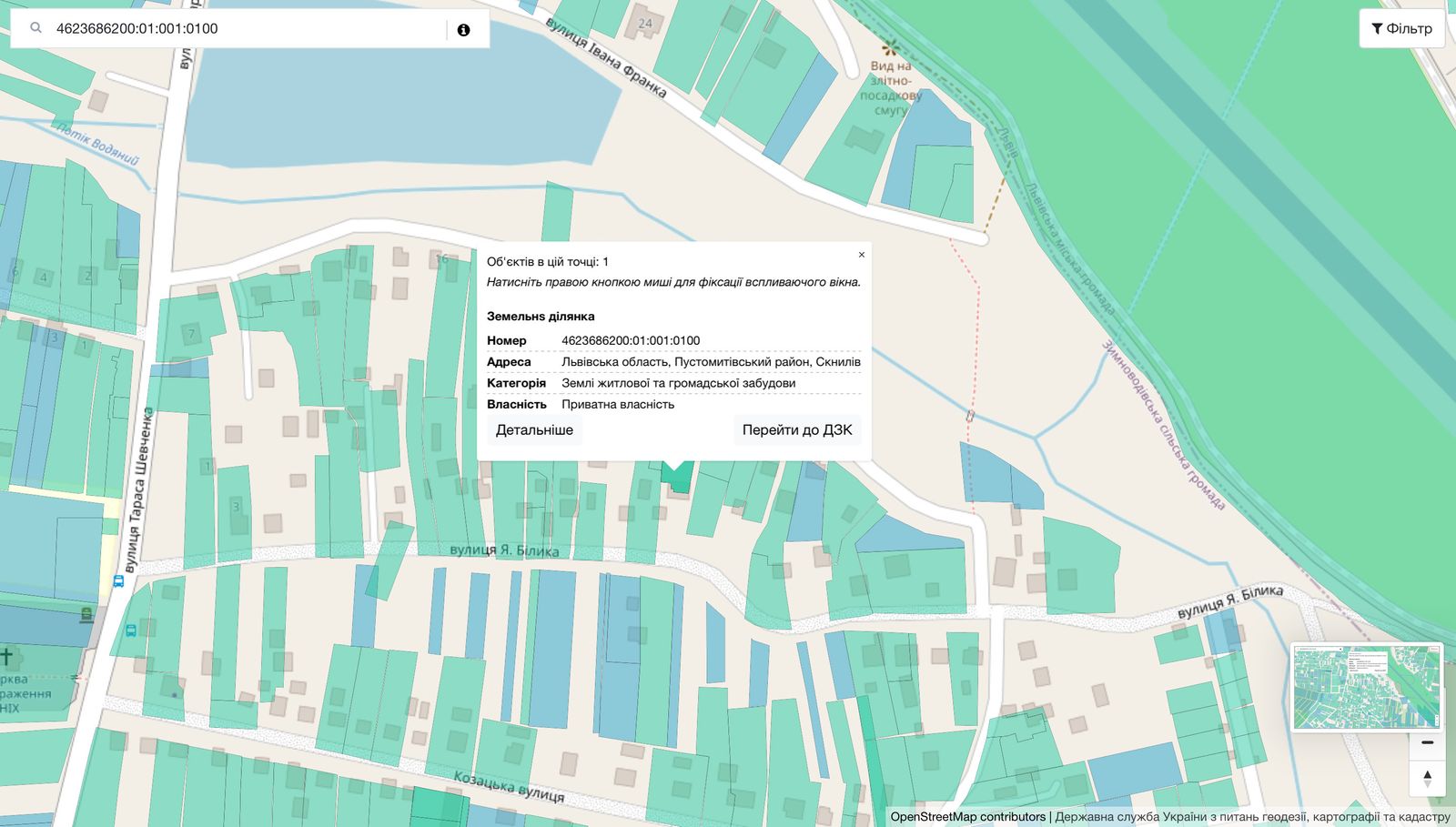Click the address value Львівська область text
This screenshot has height=827, width=1456.
point(711,361)
